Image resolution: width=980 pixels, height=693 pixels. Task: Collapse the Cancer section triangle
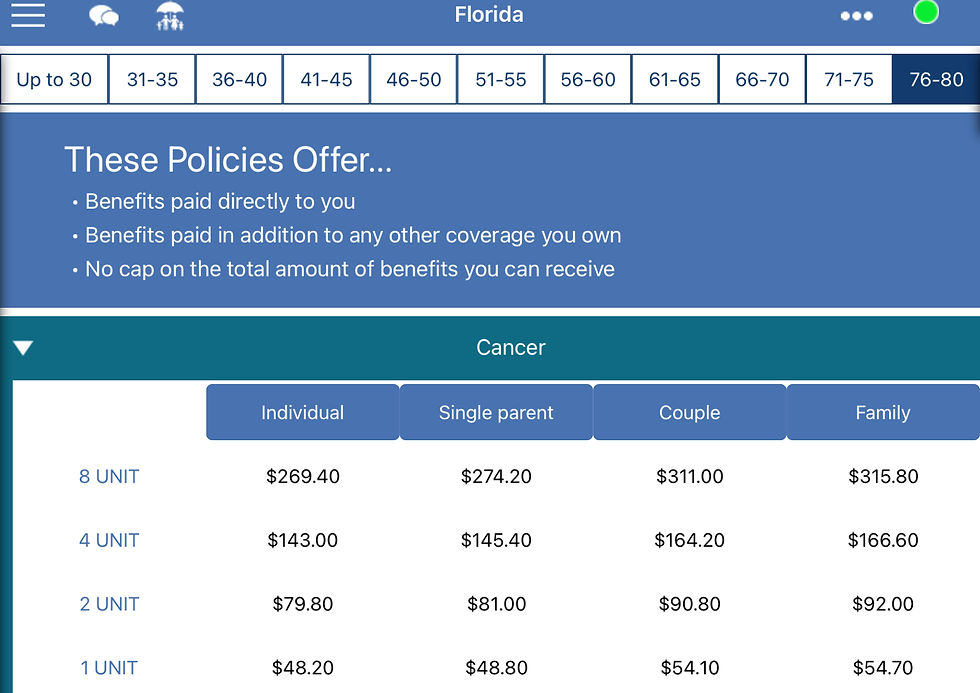24,348
